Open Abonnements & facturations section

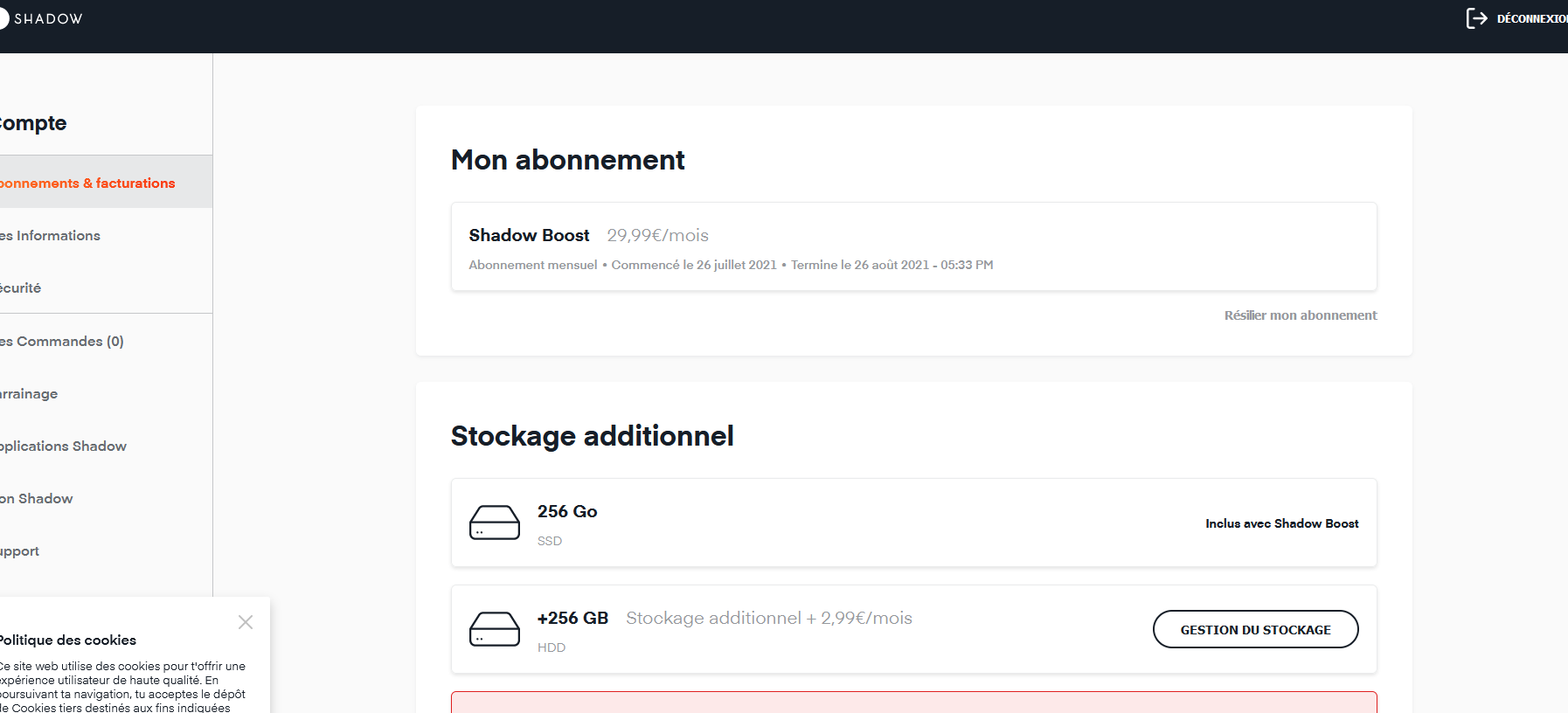click(87, 183)
